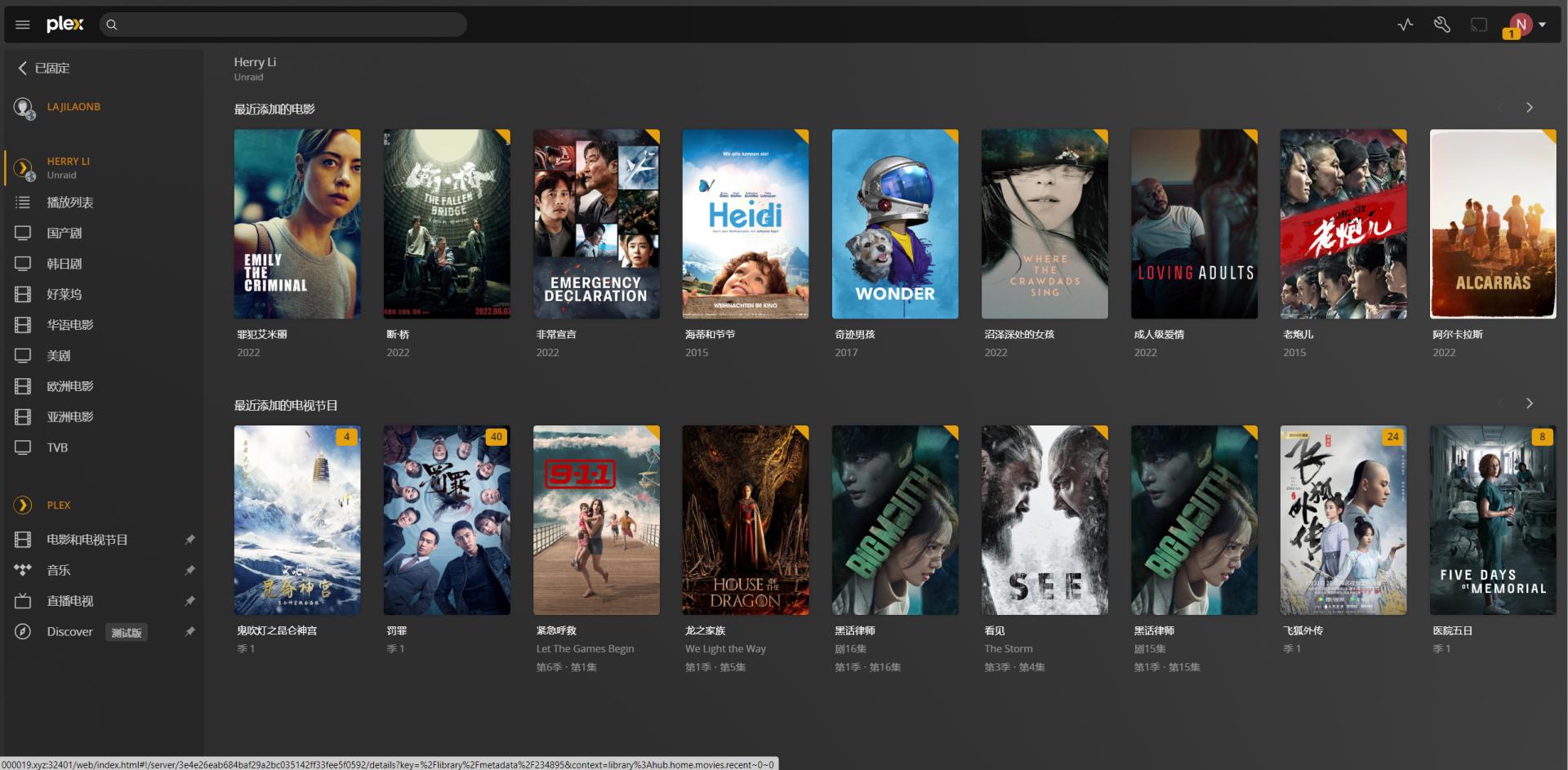Open the Activity pulse icon
This screenshot has width=1568, height=770.
1405,24
